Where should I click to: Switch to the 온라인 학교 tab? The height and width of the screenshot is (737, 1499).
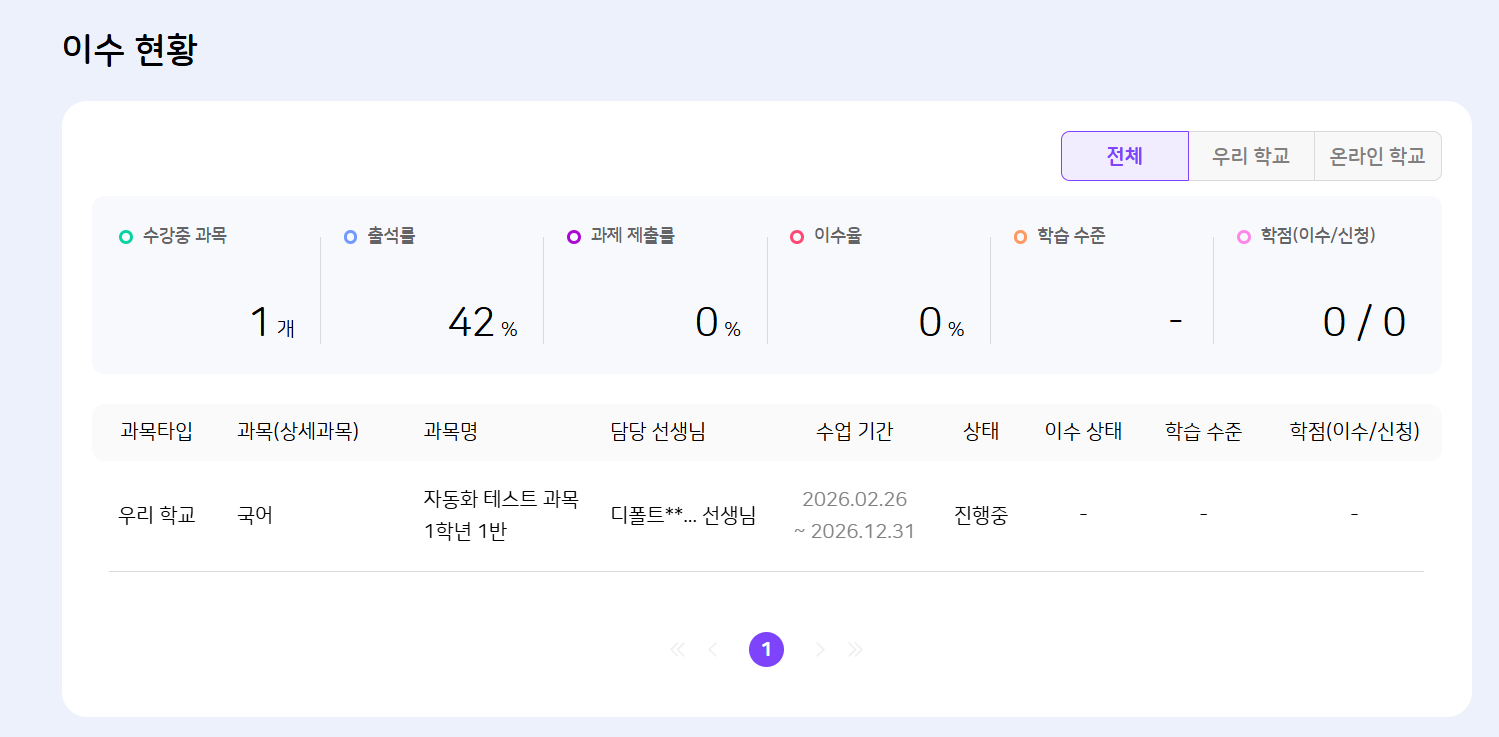[x=1377, y=156]
